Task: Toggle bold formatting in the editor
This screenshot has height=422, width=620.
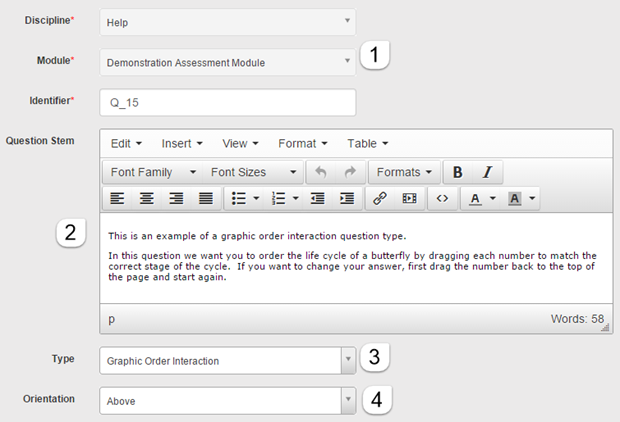Action: click(x=458, y=172)
